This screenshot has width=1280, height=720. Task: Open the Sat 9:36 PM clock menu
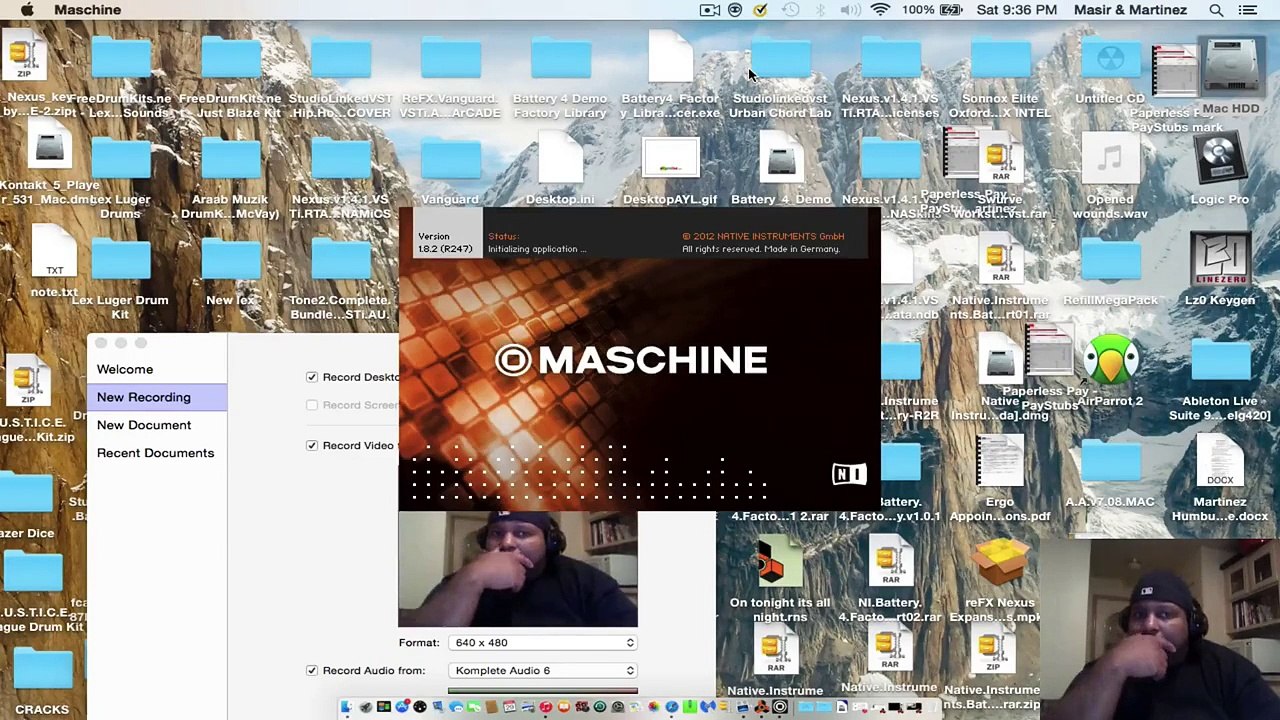tap(1016, 10)
